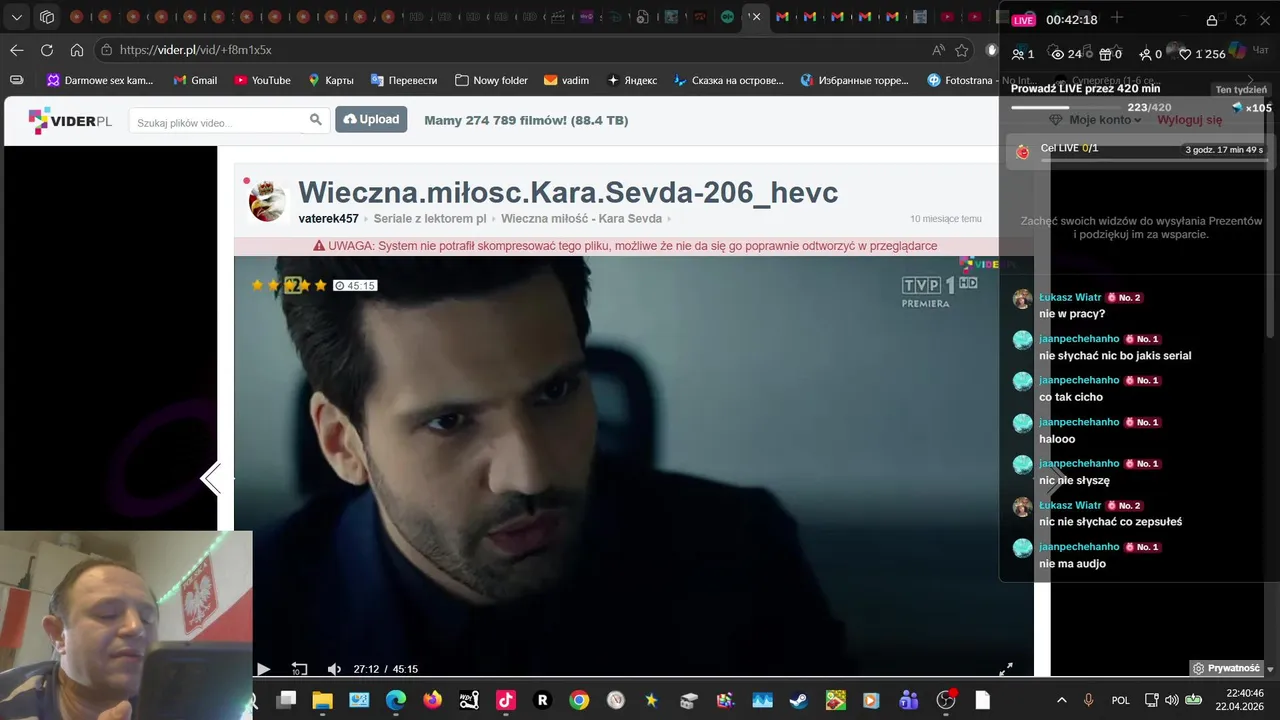Click the gift counter icon
The width and height of the screenshot is (1280, 720).
coord(1110,54)
